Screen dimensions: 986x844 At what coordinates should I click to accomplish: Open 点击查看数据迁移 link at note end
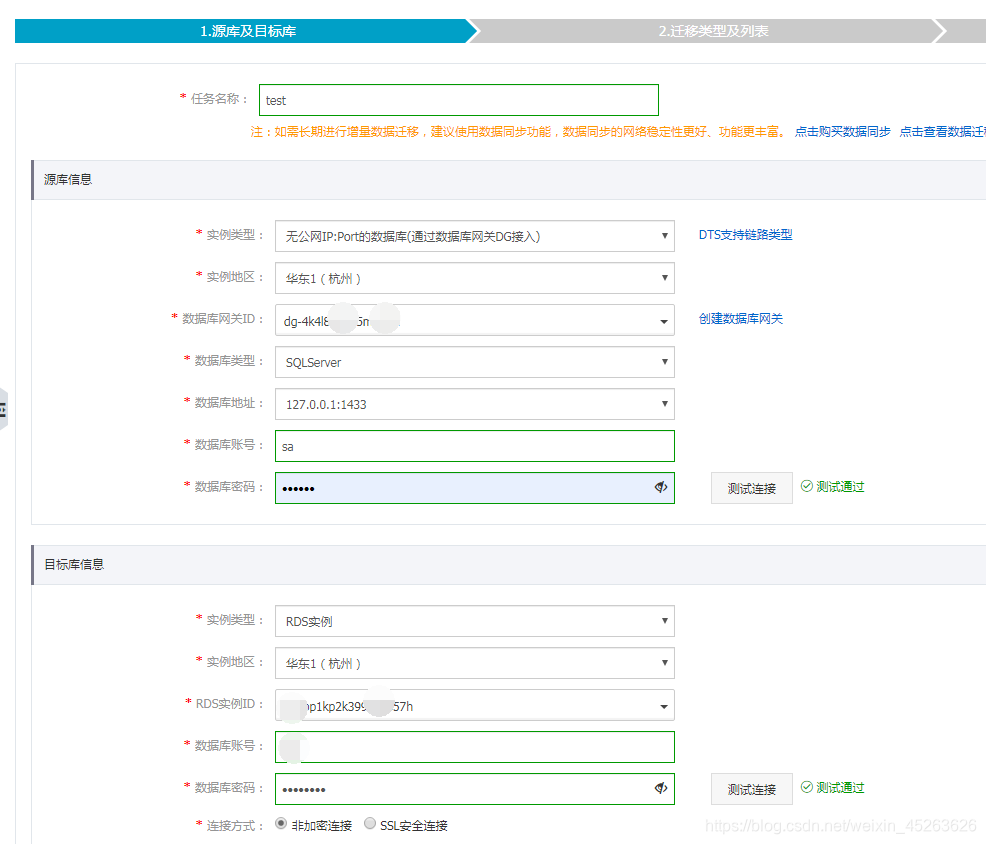click(x=942, y=131)
